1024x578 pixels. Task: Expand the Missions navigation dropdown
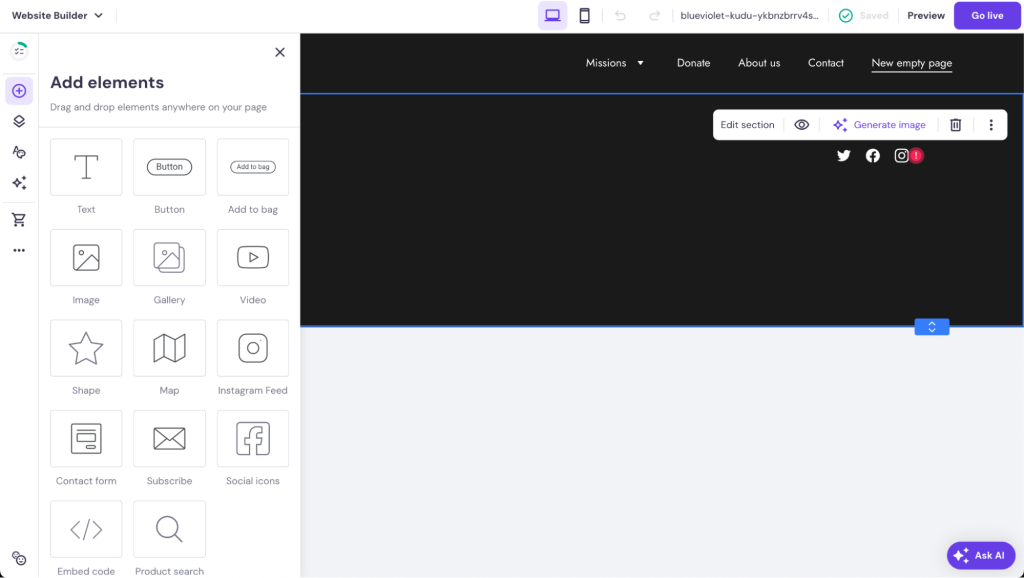(614, 62)
